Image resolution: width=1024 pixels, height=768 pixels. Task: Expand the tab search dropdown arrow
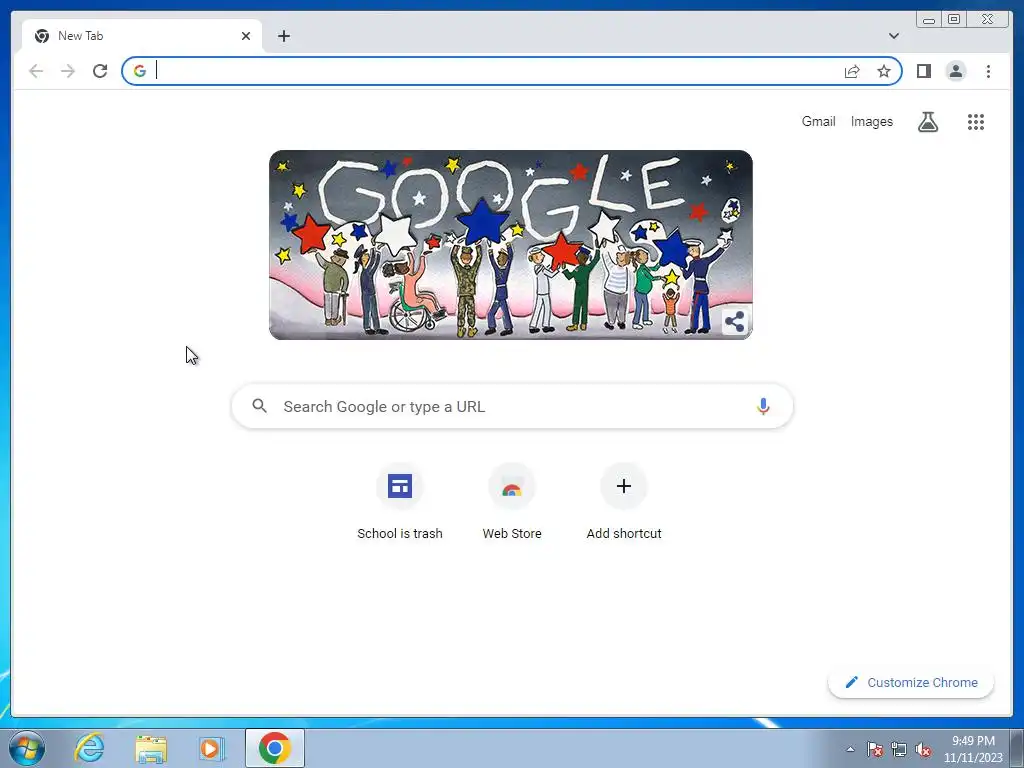(x=894, y=36)
